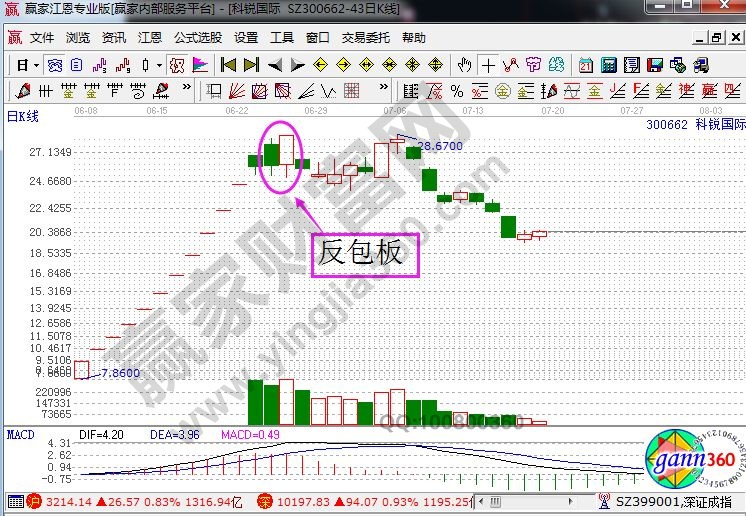Toggle the crosshair cursor tool
Screen dimensions: 746x516
pyautogui.click(x=488, y=65)
